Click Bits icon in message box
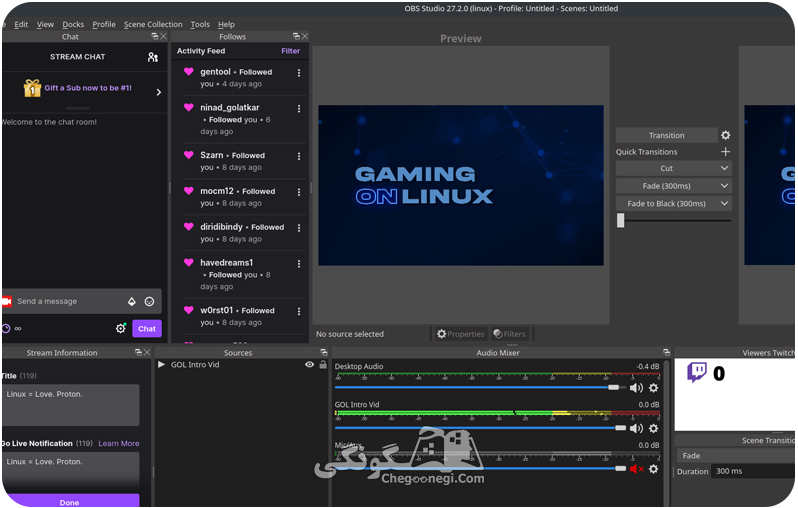Screen dimensions: 798x508 coord(132,301)
